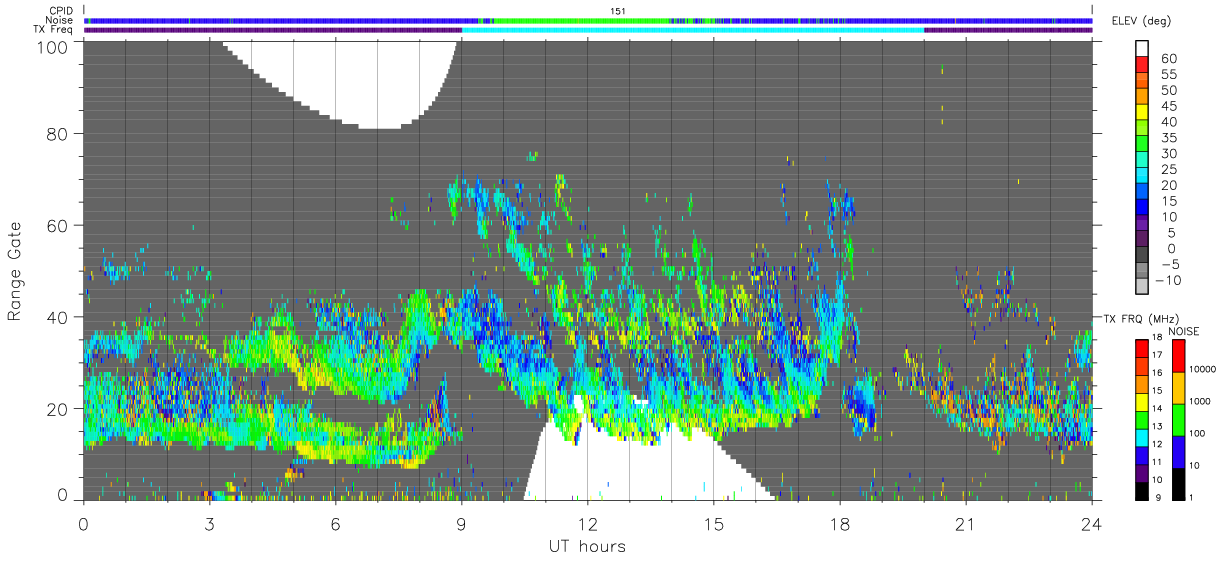Pick the cyan swatch between 25 and 20 ELEV
Screen dimensions: 1228x567
pyautogui.click(x=1142, y=176)
